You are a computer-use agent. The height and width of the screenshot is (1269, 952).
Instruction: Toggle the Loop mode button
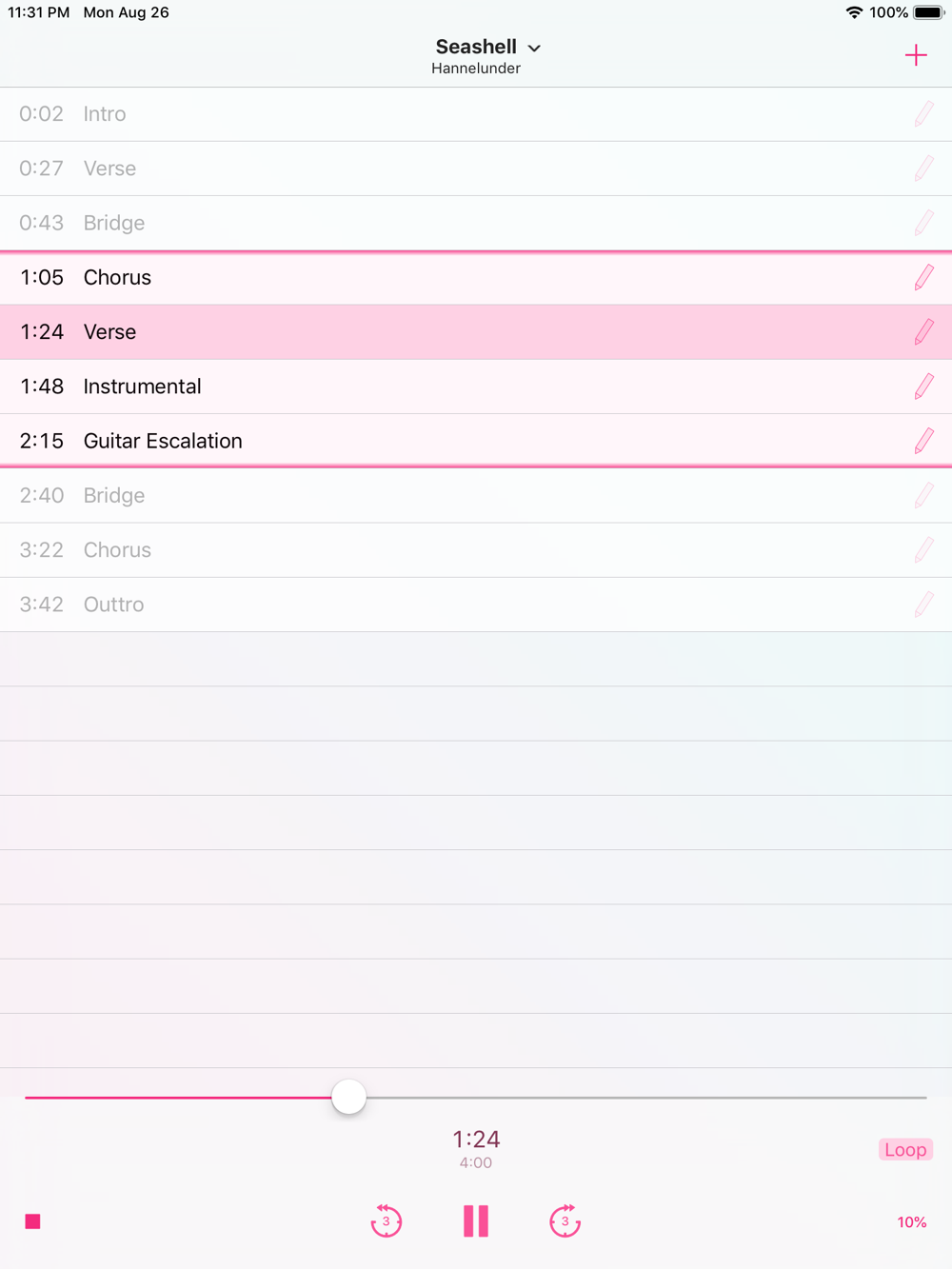[905, 1149]
